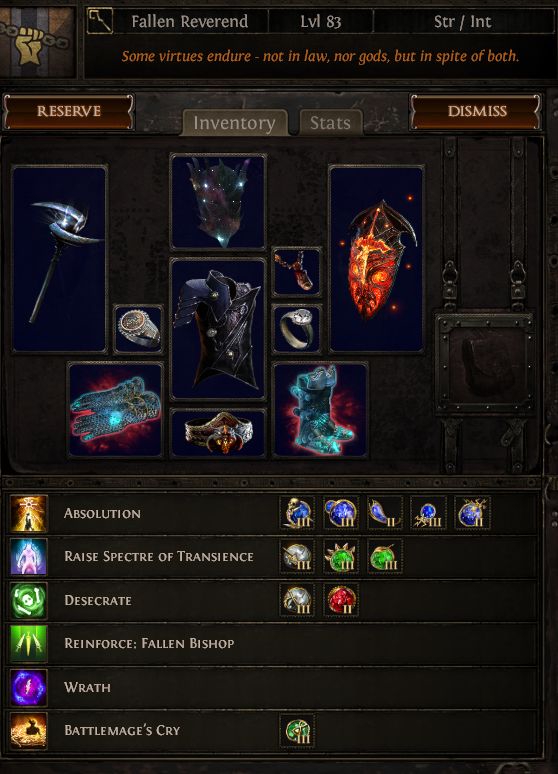The width and height of the screenshot is (558, 774).
Task: Click the first support gem in Absolution row
Action: tap(297, 513)
